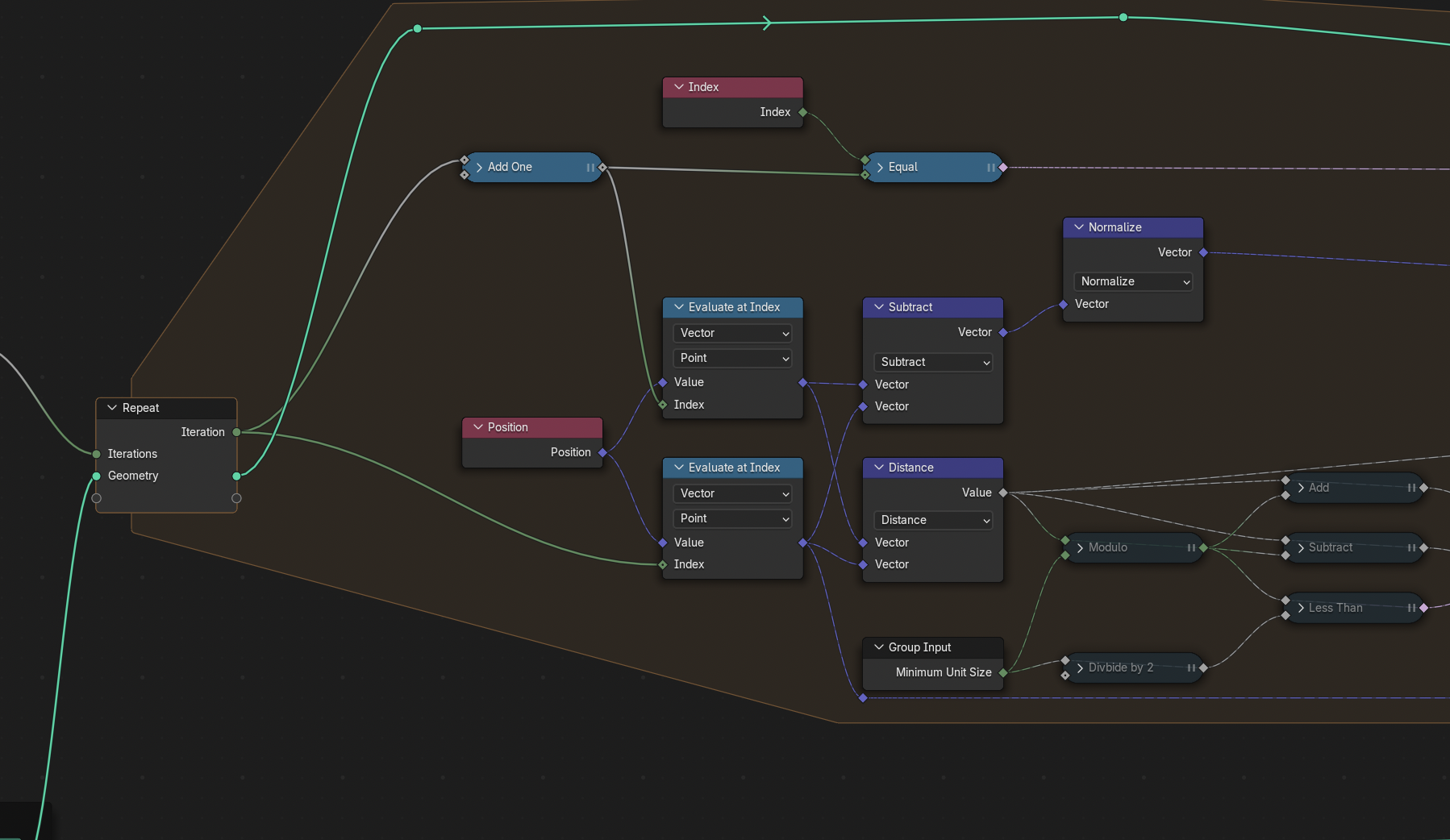Click the Index node output socket
Image resolution: width=1450 pixels, height=840 pixels.
click(802, 112)
